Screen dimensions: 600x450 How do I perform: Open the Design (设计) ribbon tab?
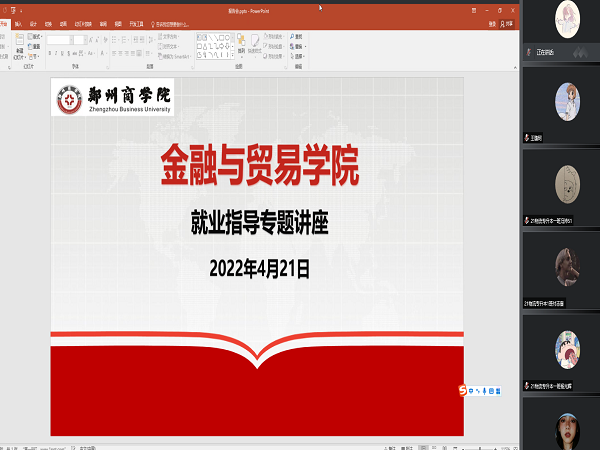coord(33,22)
